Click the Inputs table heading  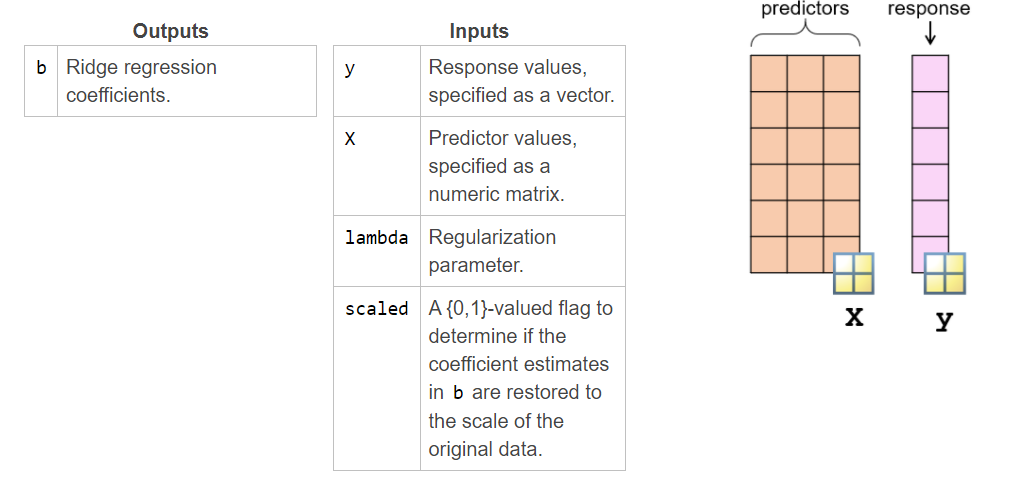[479, 31]
